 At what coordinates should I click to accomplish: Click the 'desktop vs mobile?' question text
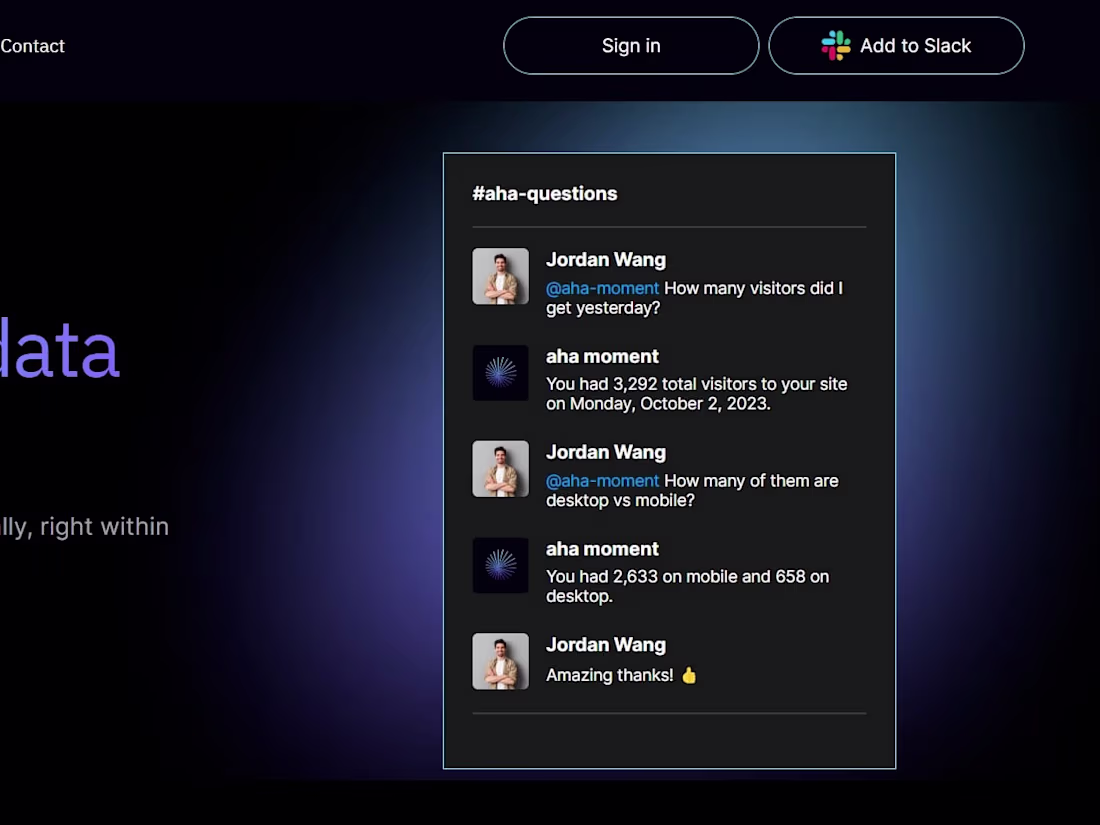pos(620,501)
